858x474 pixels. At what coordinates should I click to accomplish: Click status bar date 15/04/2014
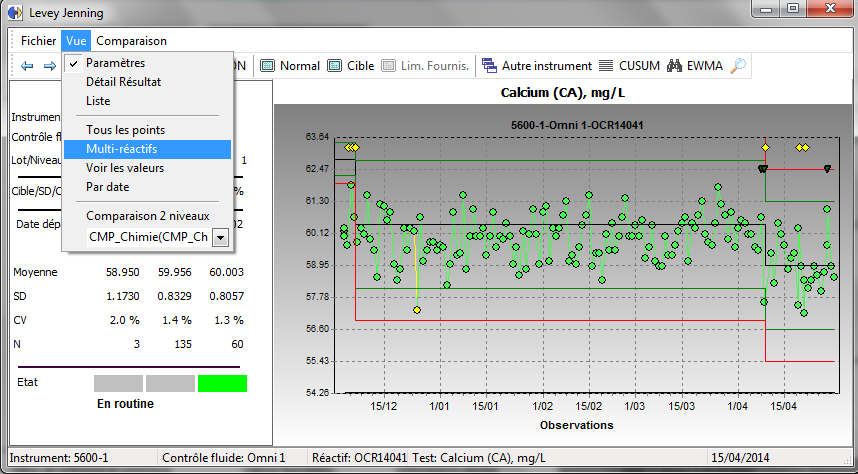(740, 458)
